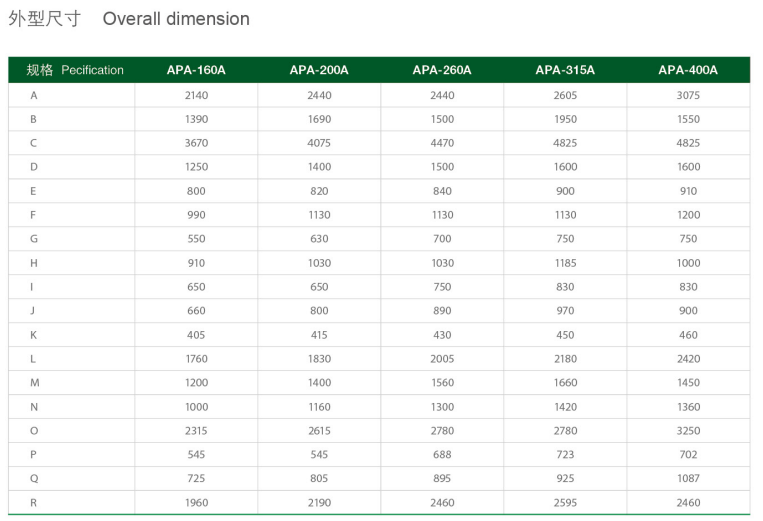Click the APA-160A column header
Screen dimensions: 763x521
[196, 70]
